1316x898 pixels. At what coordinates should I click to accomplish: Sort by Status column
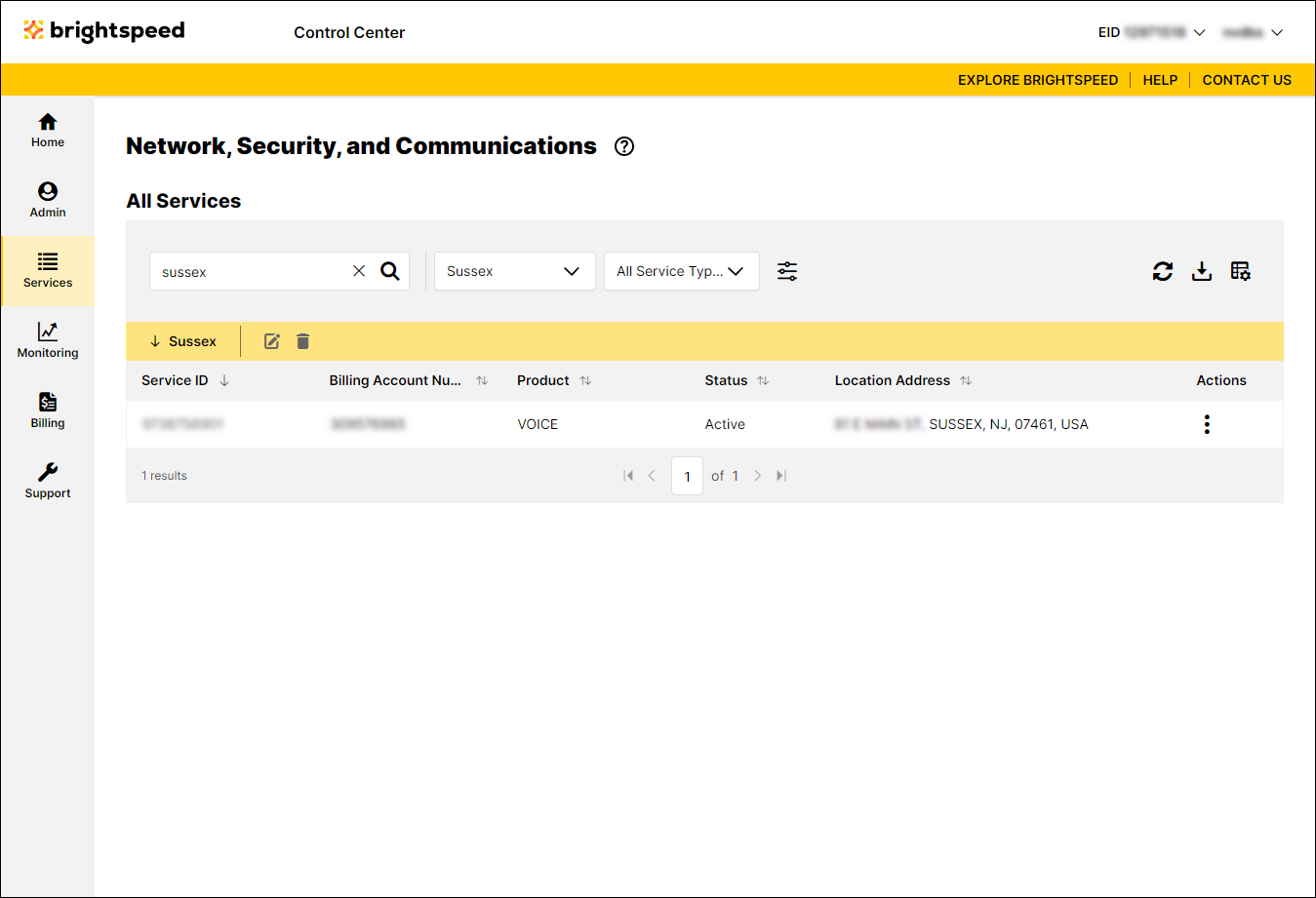(x=763, y=380)
